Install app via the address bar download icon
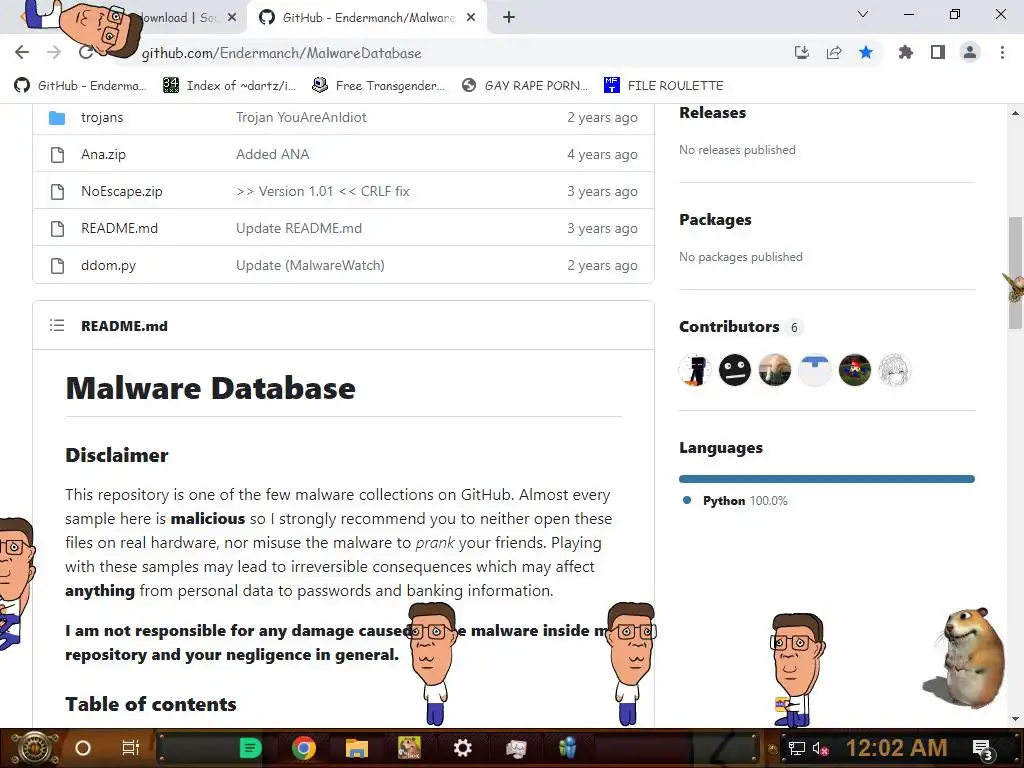Viewport: 1024px width, 768px height. (801, 52)
